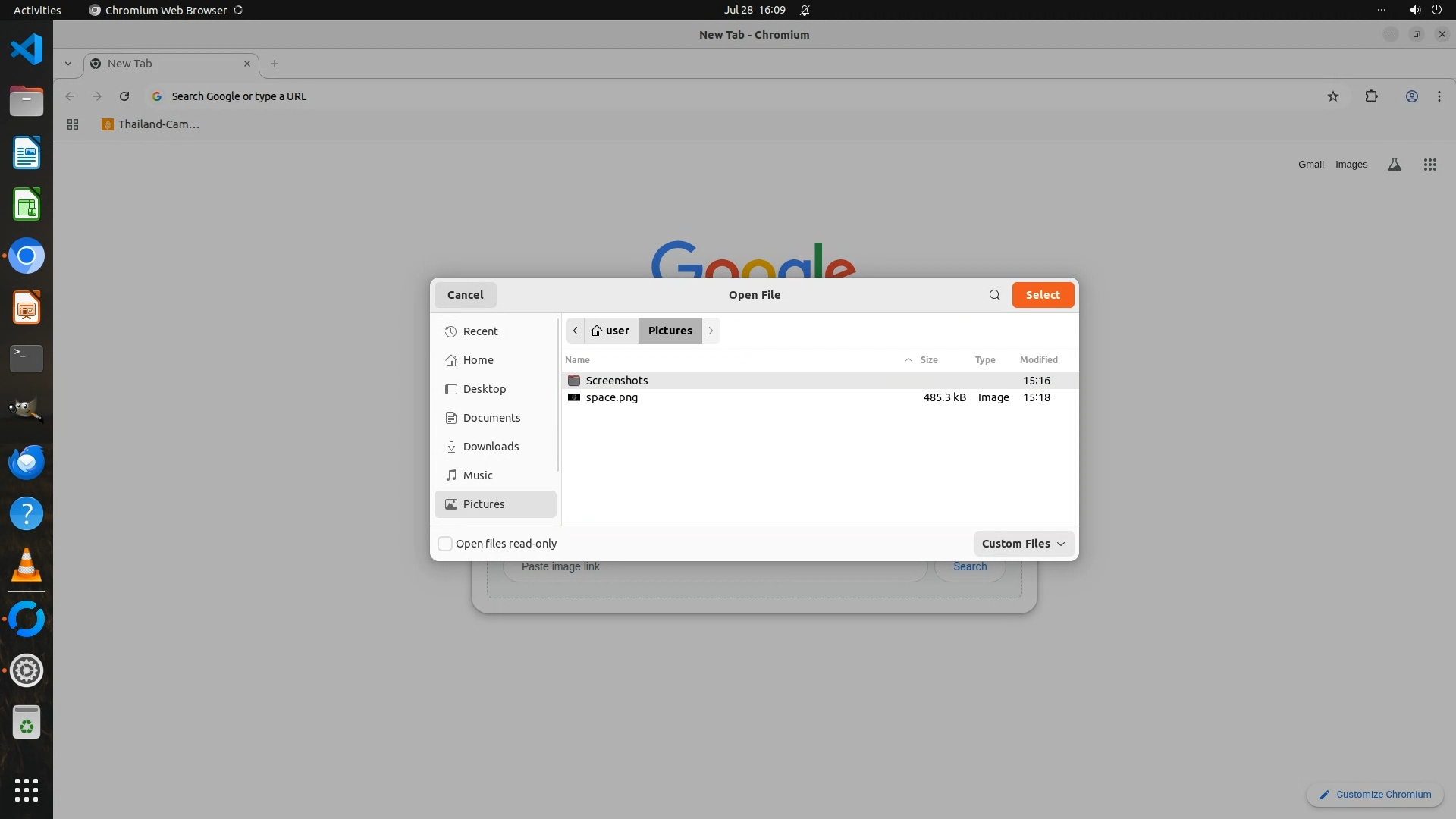The width and height of the screenshot is (1456, 819).
Task: Go to Downloads in the sidebar
Action: 491,447
